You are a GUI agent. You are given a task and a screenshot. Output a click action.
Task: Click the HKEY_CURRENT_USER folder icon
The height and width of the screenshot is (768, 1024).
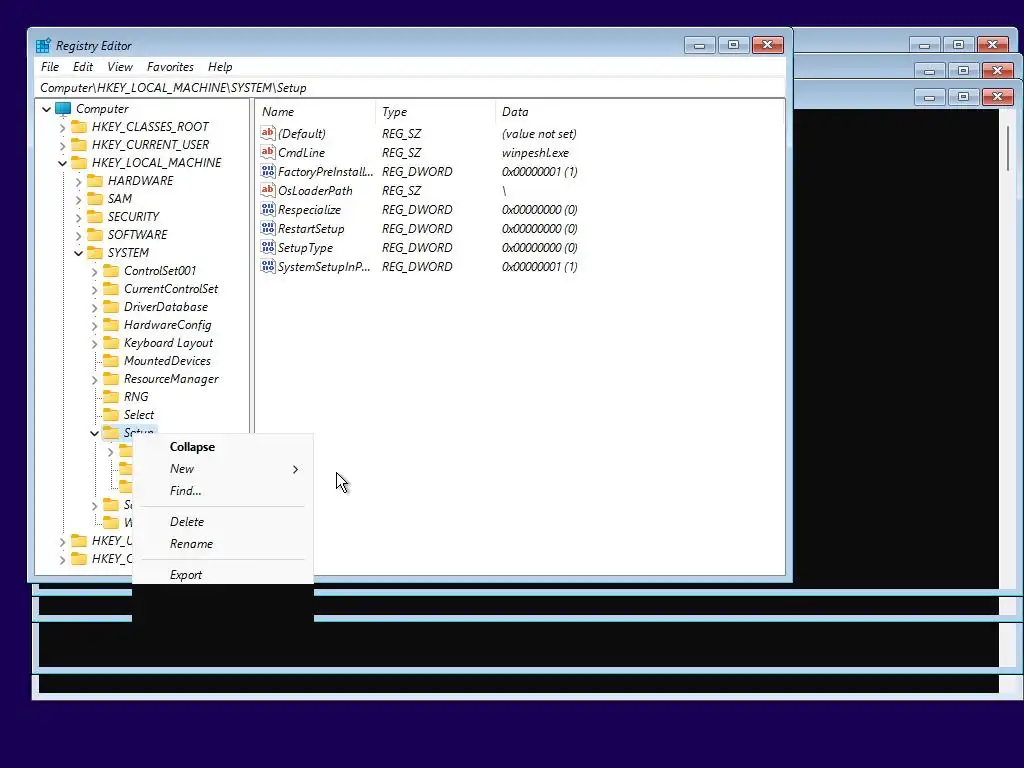pyautogui.click(x=79, y=144)
